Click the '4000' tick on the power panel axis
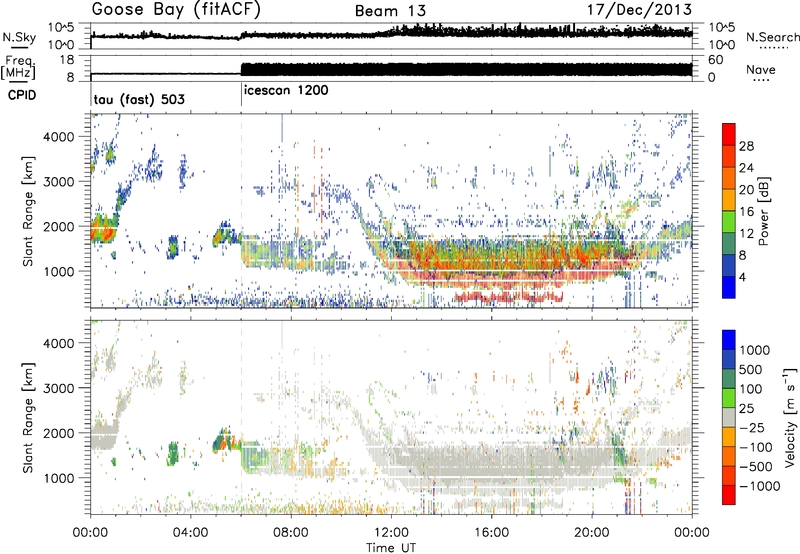This screenshot has width=800, height=554. [x=61, y=137]
